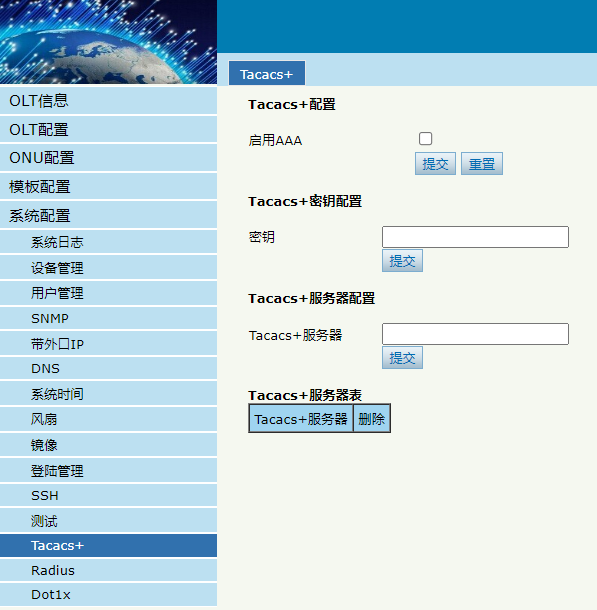597x610 pixels.
Task: Expand the ONU配置 menu section
Action: [109, 158]
